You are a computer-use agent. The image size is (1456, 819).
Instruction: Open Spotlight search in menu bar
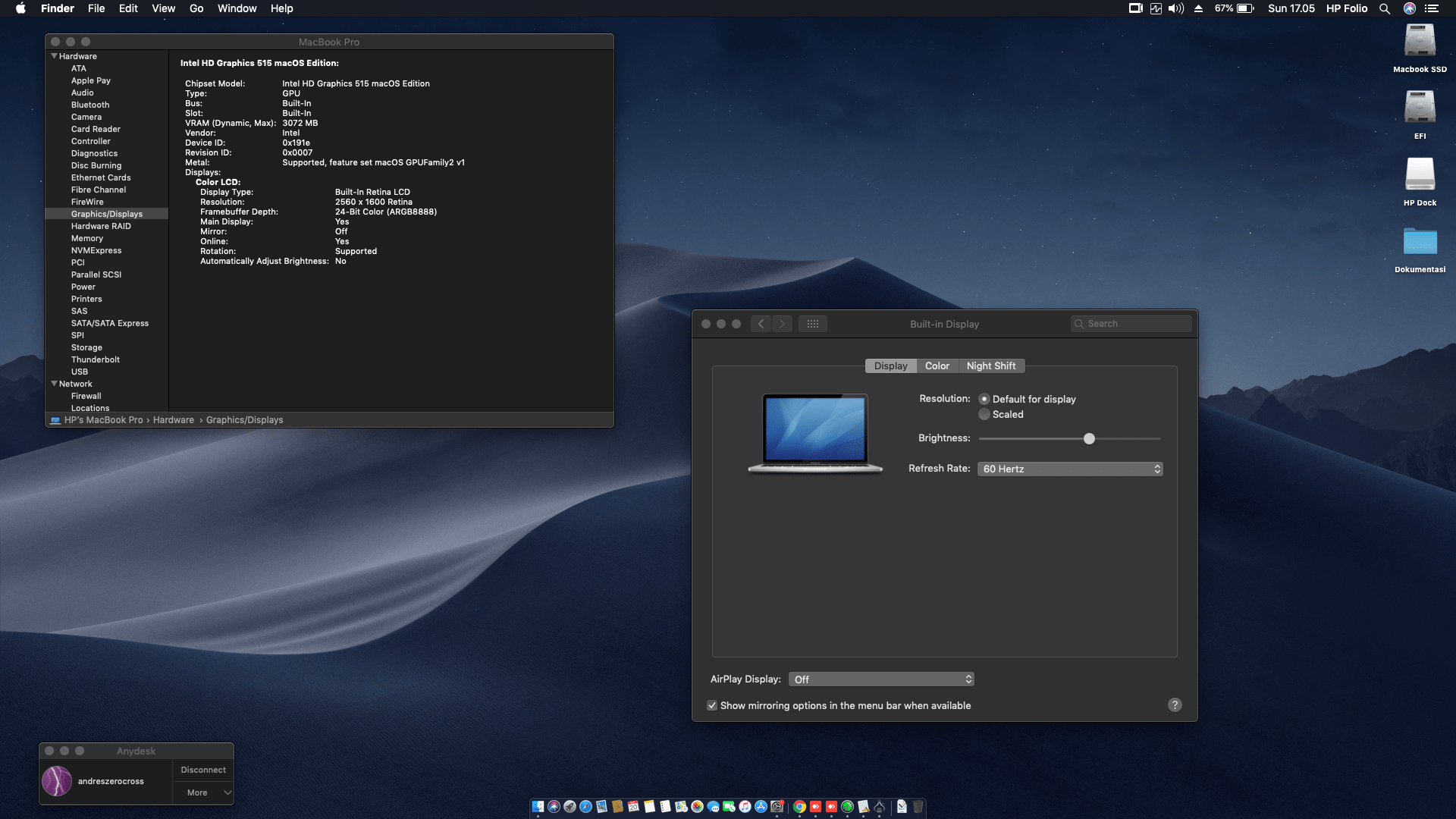[x=1385, y=8]
